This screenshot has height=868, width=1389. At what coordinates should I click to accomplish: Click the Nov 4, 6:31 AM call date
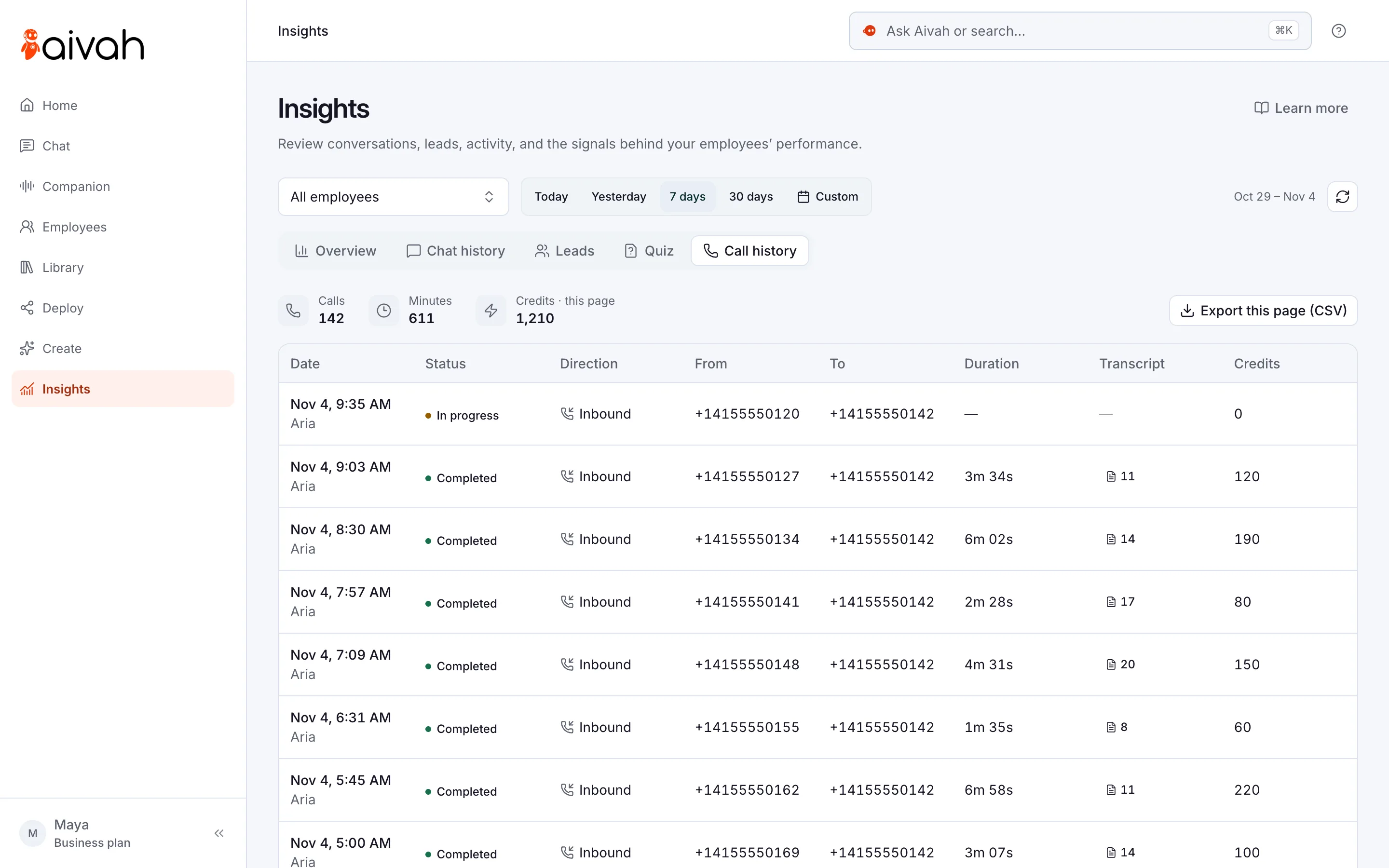[x=340, y=718]
